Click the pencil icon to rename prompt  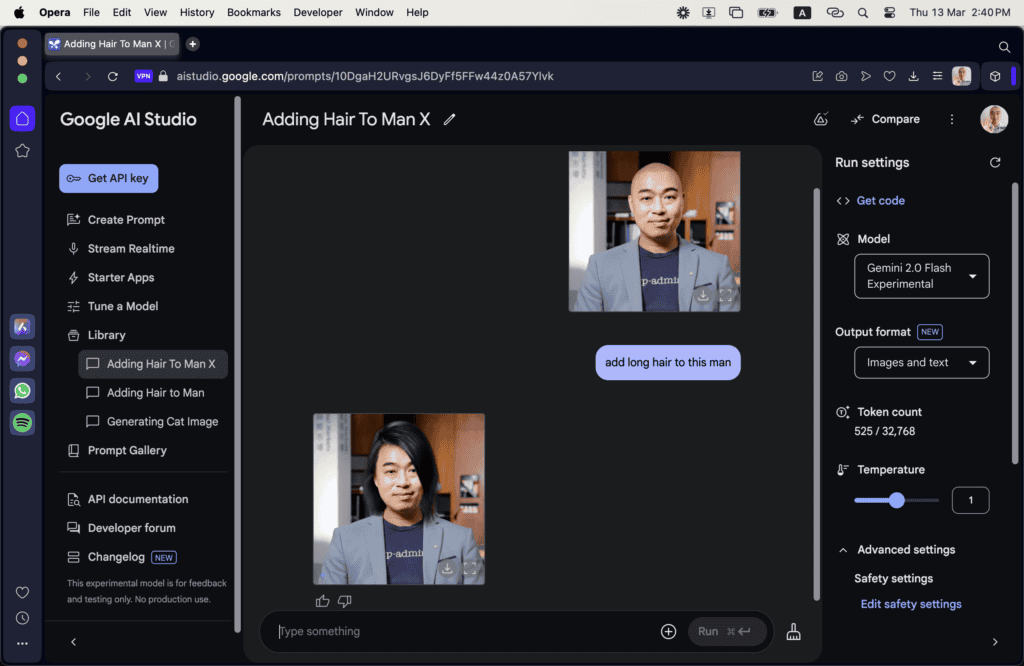click(449, 119)
